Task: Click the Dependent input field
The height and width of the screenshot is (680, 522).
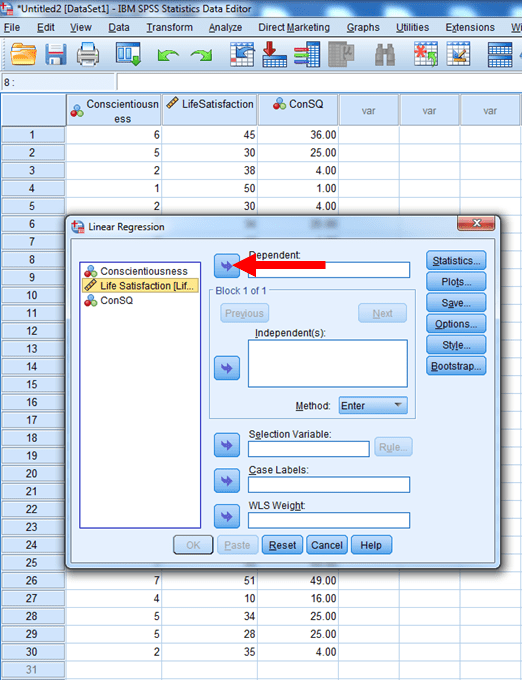Action: click(x=329, y=270)
